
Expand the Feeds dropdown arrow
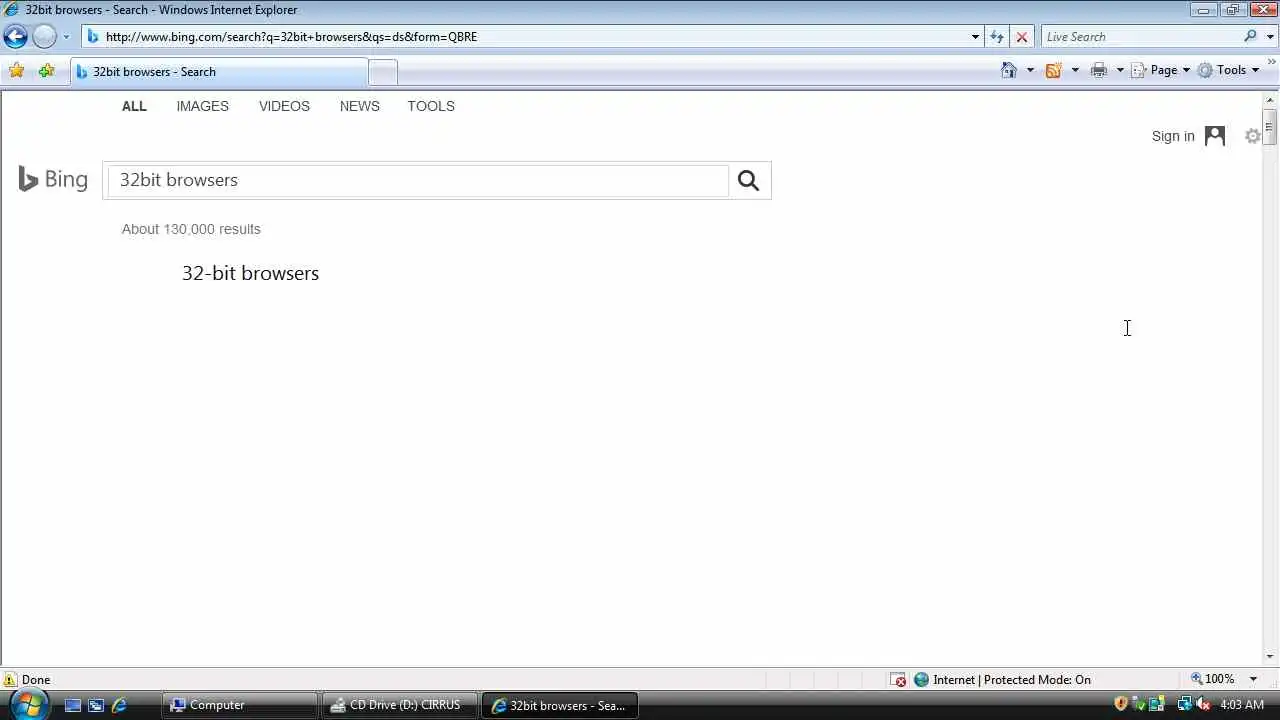point(1075,70)
